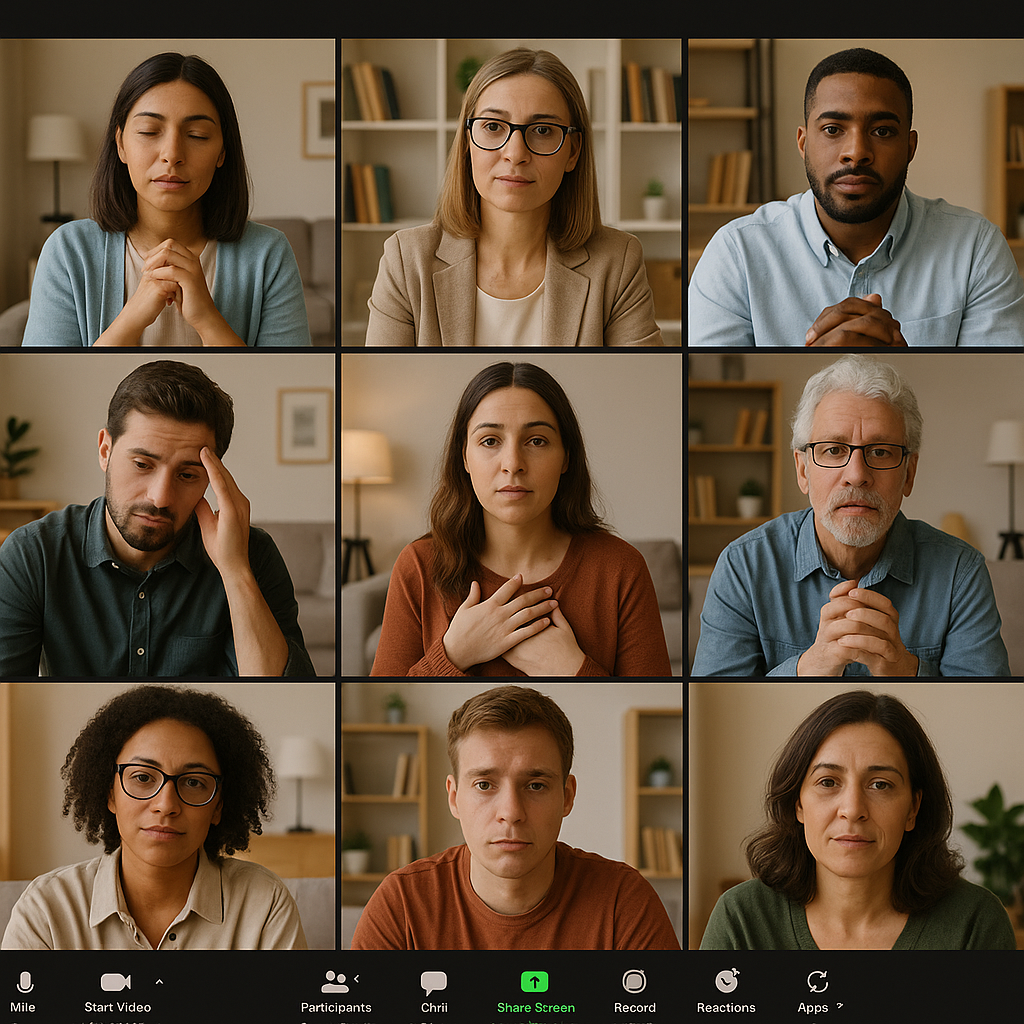Open the Apps icon in toolbar

pyautogui.click(x=816, y=982)
